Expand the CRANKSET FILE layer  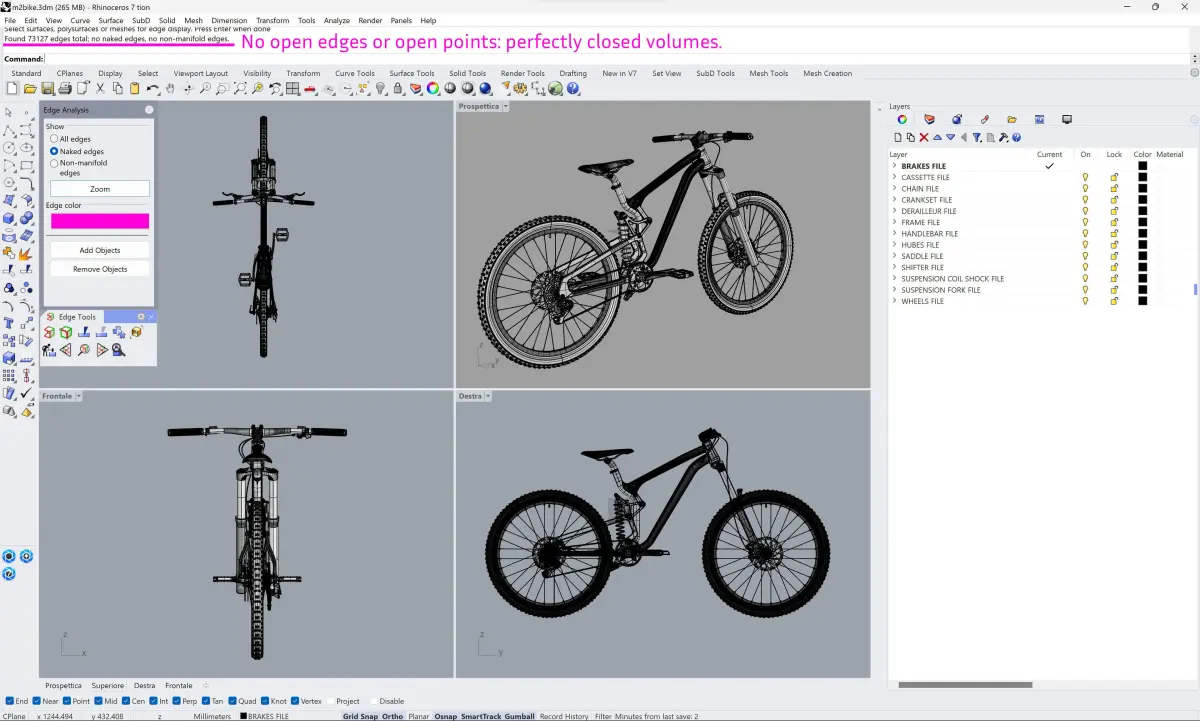click(894, 200)
